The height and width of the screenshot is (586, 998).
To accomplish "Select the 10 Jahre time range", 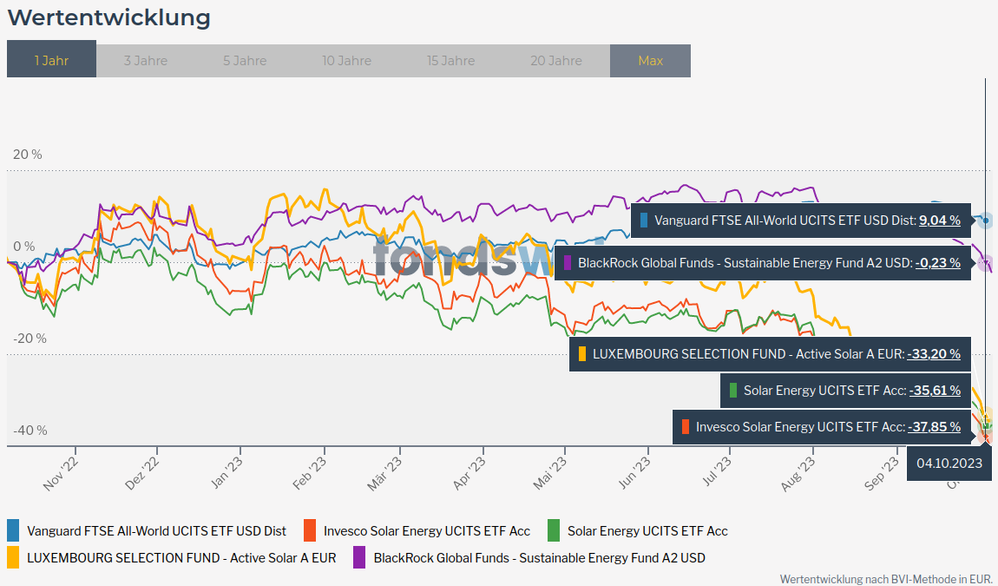I will click(348, 60).
